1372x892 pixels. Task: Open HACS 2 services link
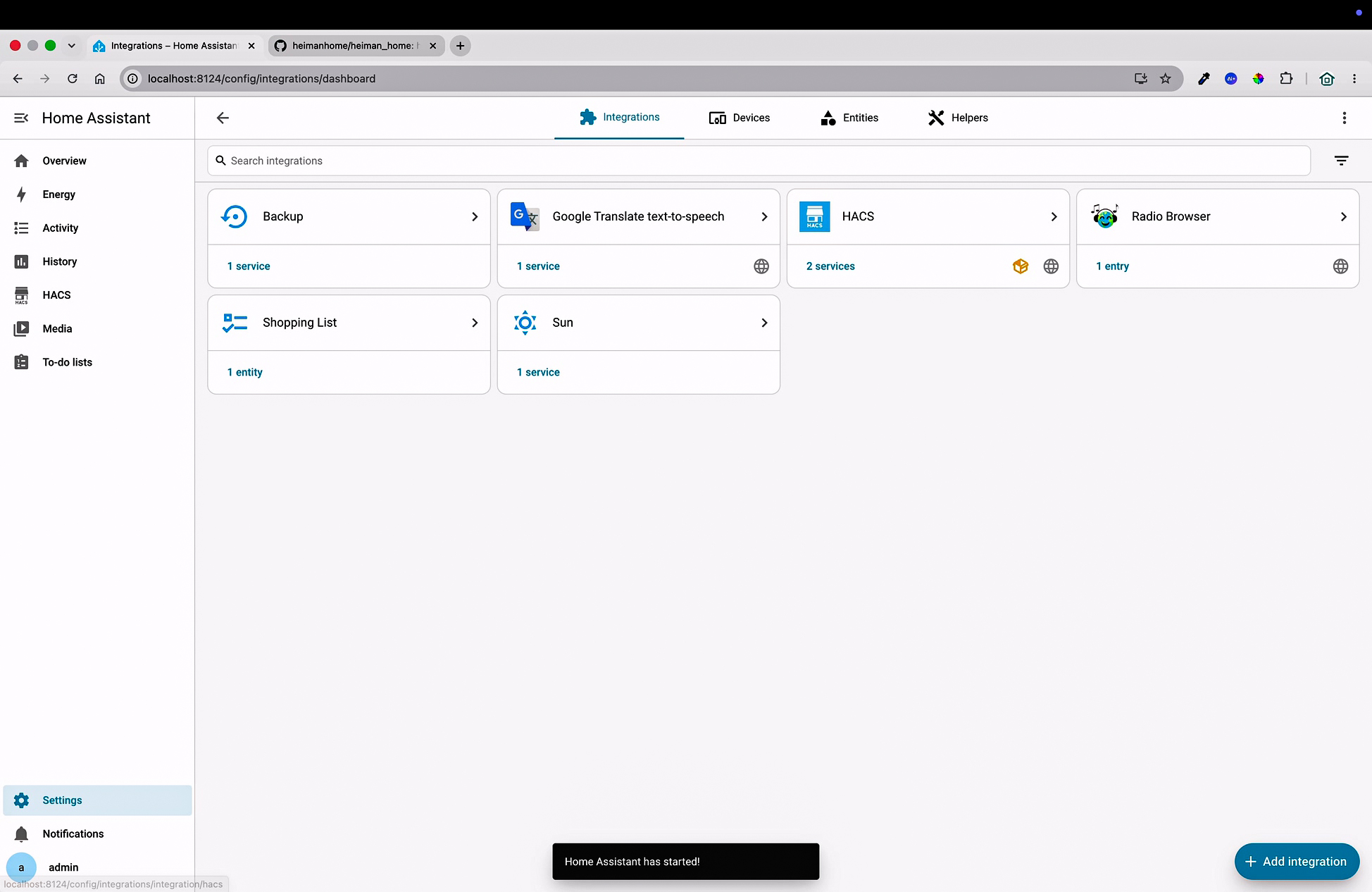pyautogui.click(x=830, y=266)
